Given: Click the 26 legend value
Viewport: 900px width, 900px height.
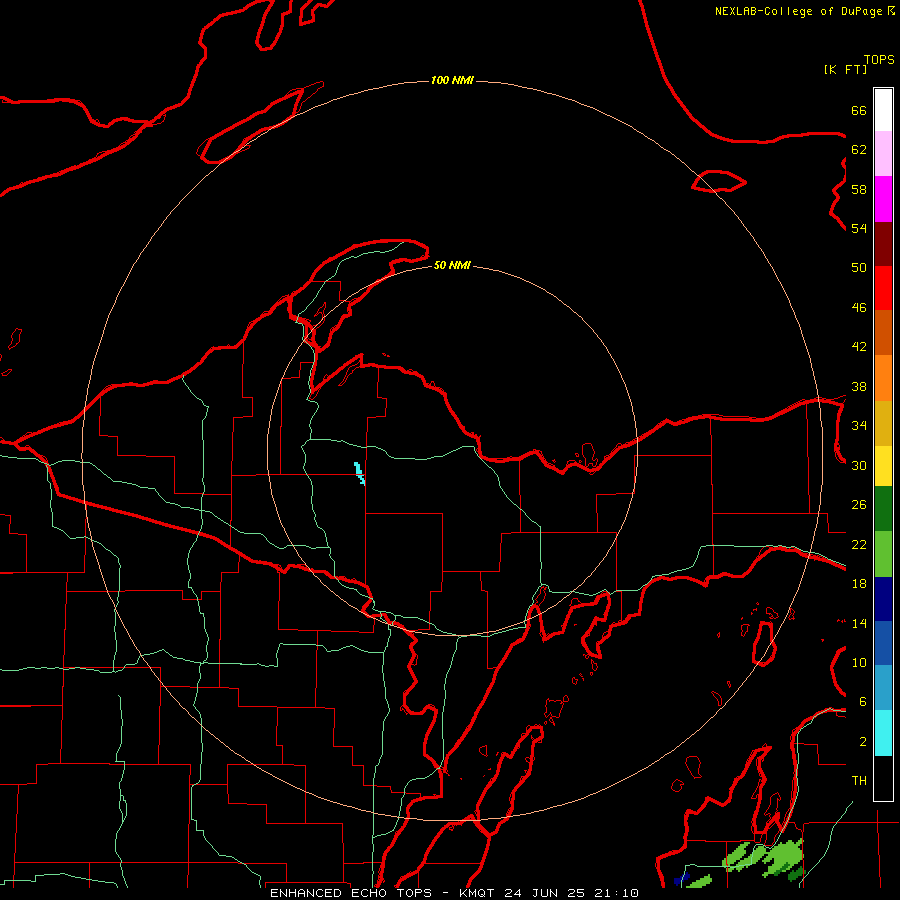Looking at the screenshot, I should coord(859,505).
